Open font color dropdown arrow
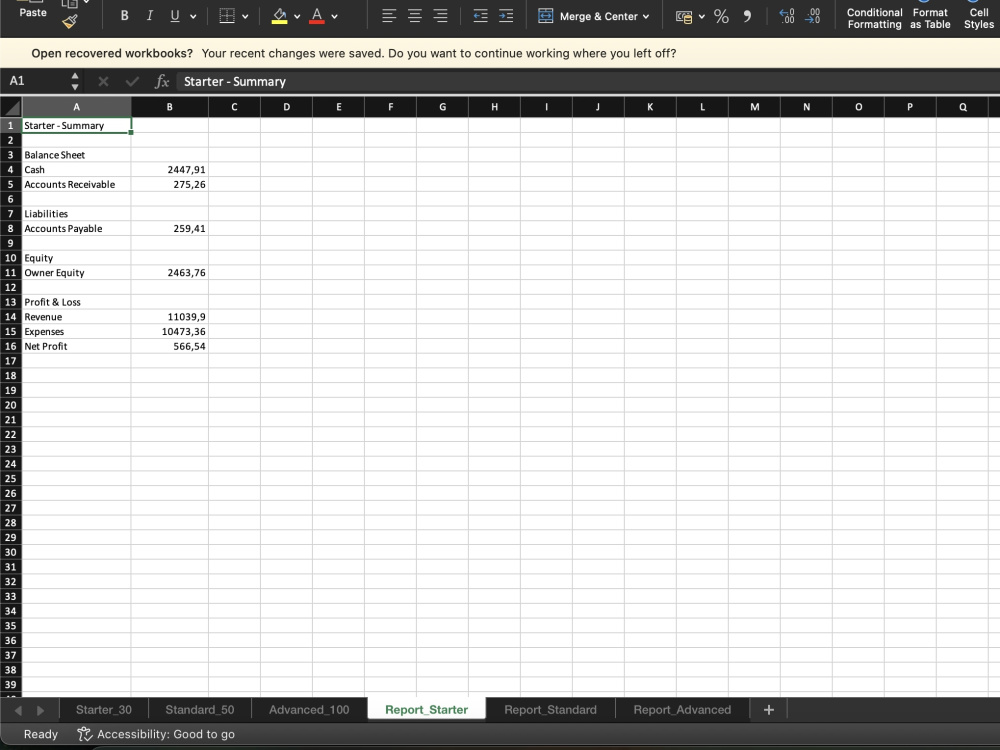1000x750 pixels. pyautogui.click(x=334, y=17)
